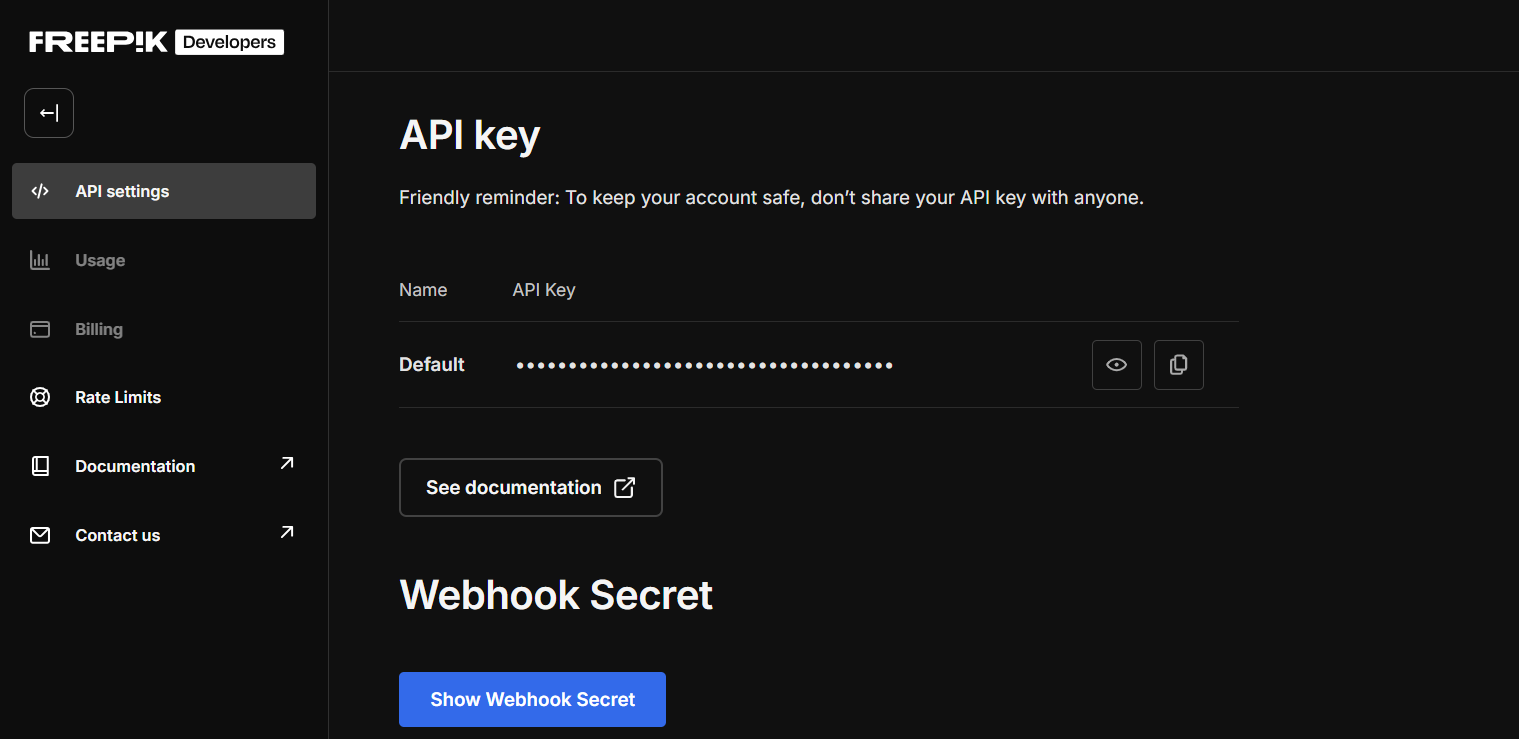This screenshot has height=739, width=1519.
Task: Select the Rate Limits lifebuoy icon
Action: 40,397
